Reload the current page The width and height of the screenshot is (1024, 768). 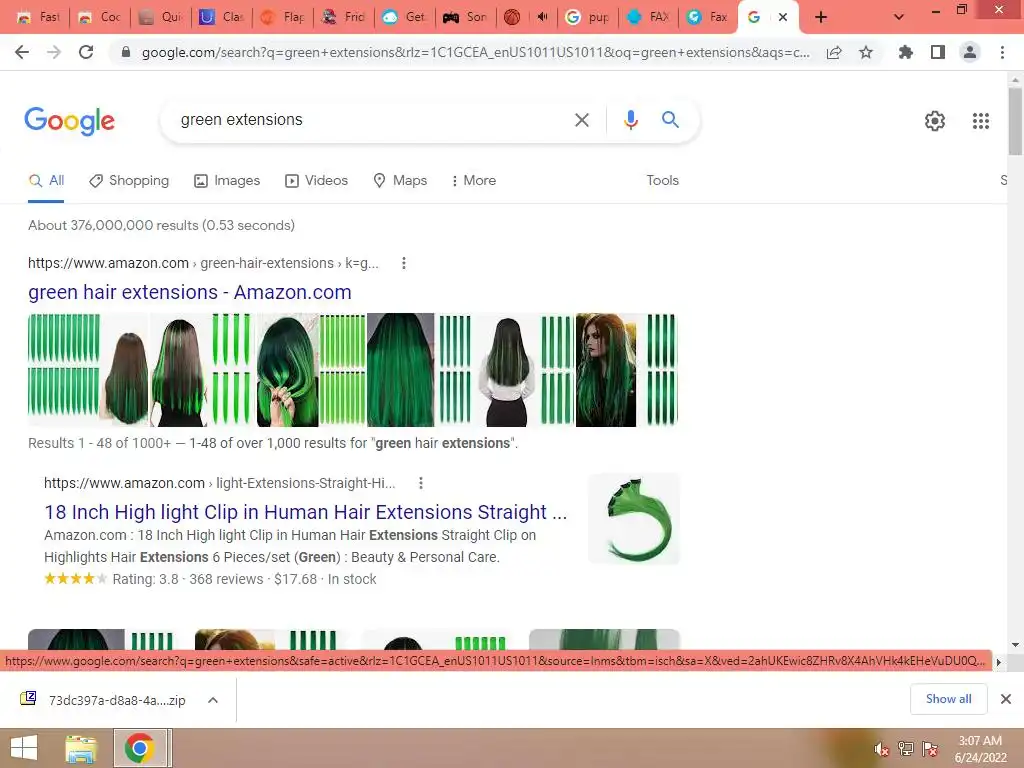(x=86, y=52)
